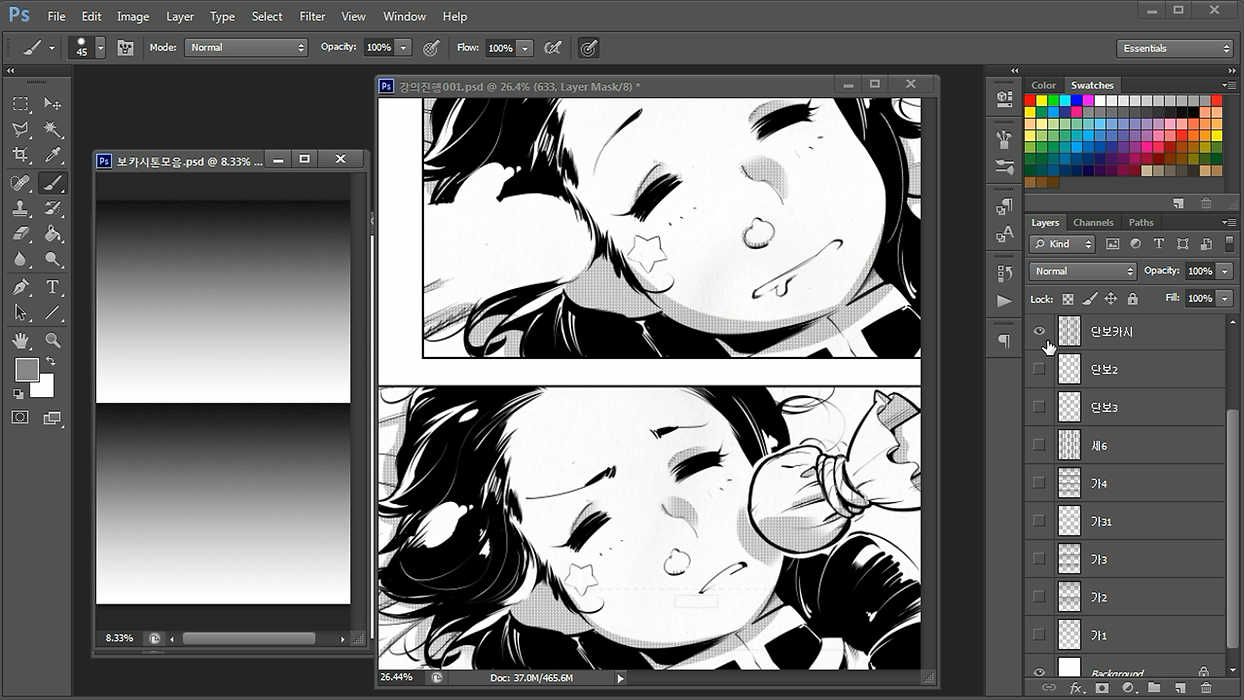This screenshot has height=700, width=1244.
Task: Click the Add layer mask icon
Action: [1102, 688]
